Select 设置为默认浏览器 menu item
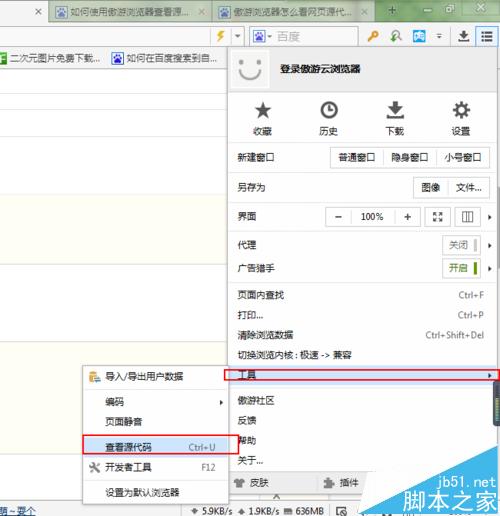 [156, 492]
